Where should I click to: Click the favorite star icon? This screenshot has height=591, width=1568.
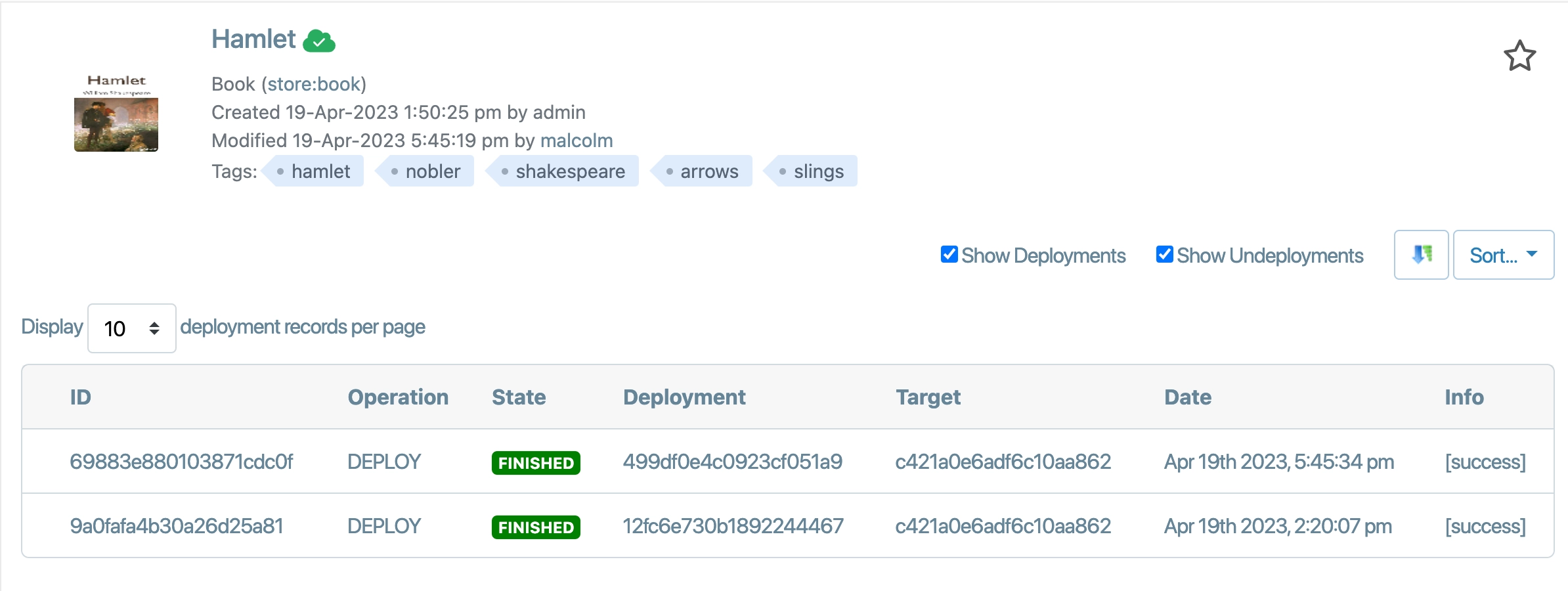(1519, 56)
